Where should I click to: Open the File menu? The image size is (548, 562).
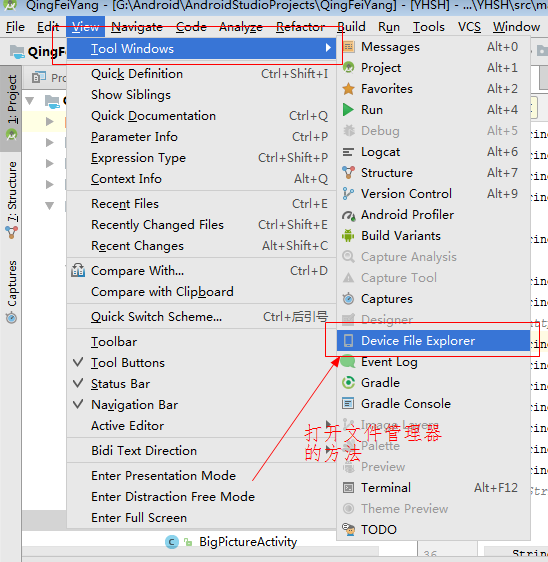tap(15, 27)
